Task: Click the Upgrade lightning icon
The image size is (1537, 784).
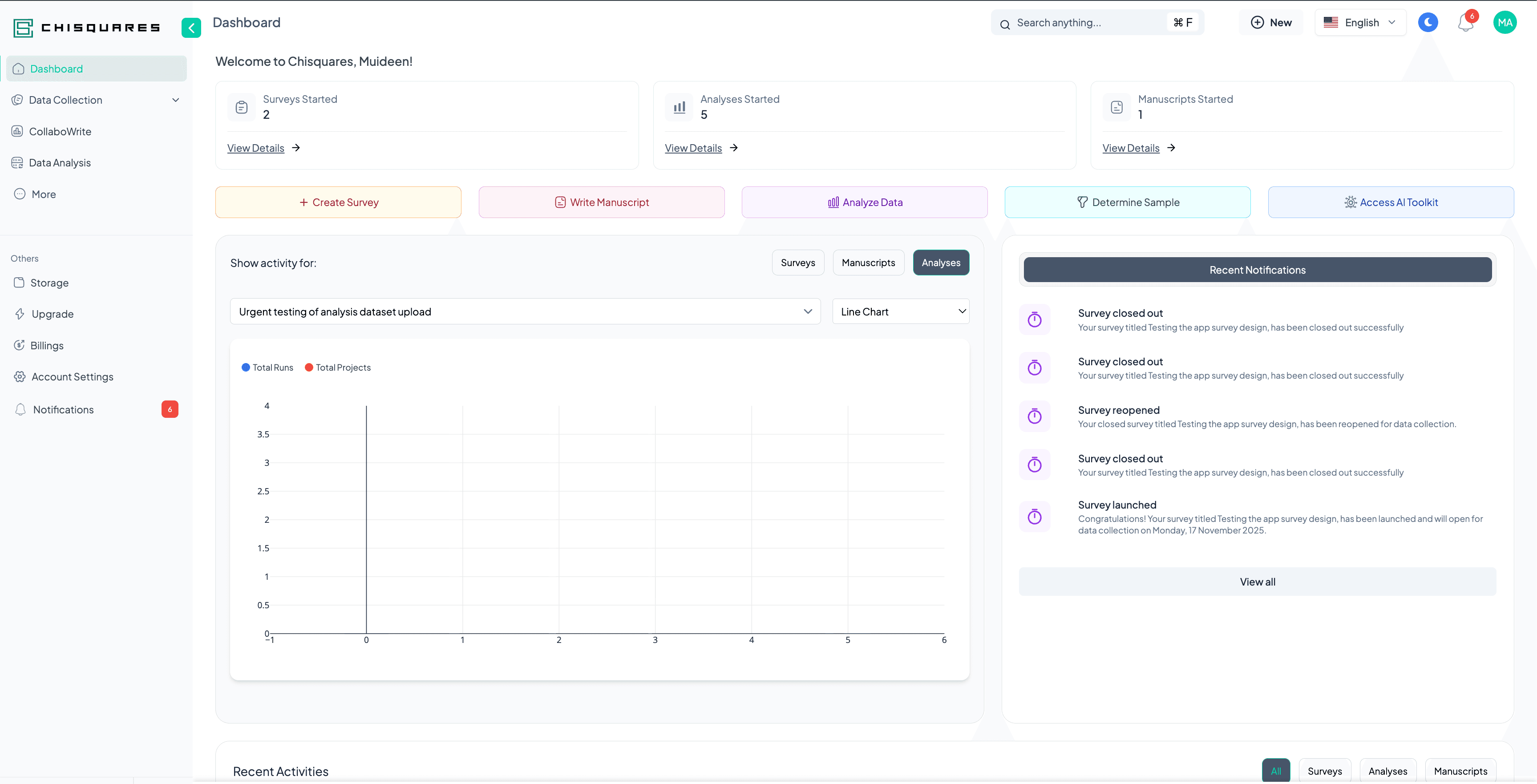Action: pyautogui.click(x=20, y=314)
